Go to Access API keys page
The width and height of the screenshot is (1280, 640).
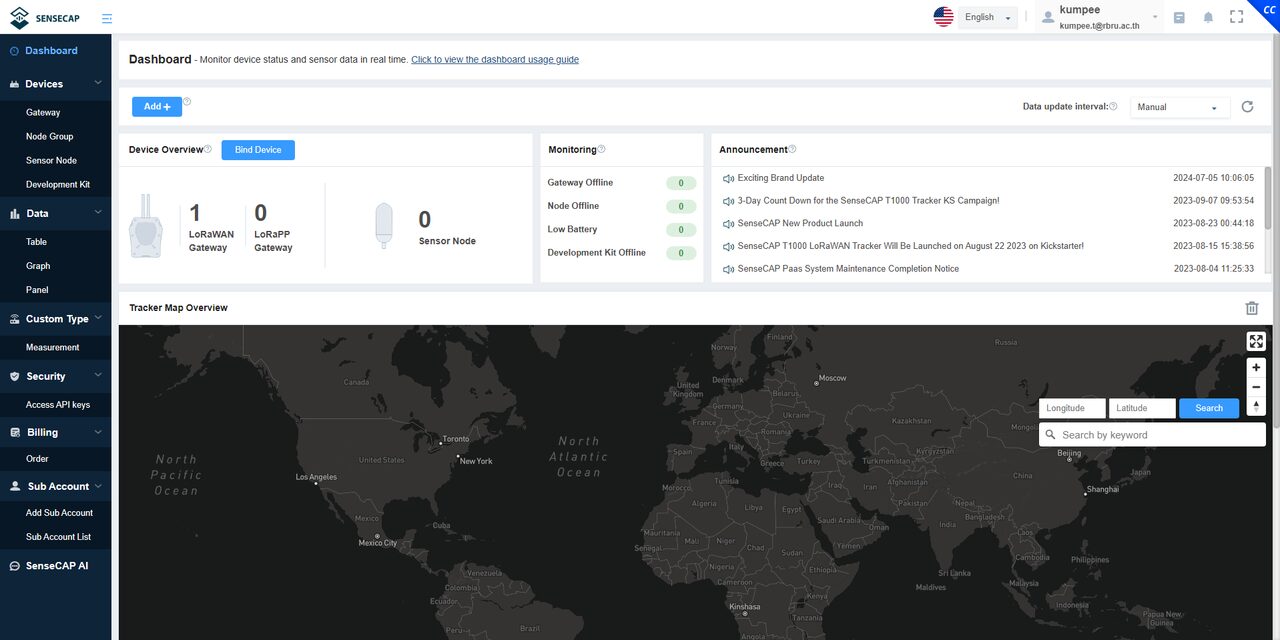tap(58, 405)
